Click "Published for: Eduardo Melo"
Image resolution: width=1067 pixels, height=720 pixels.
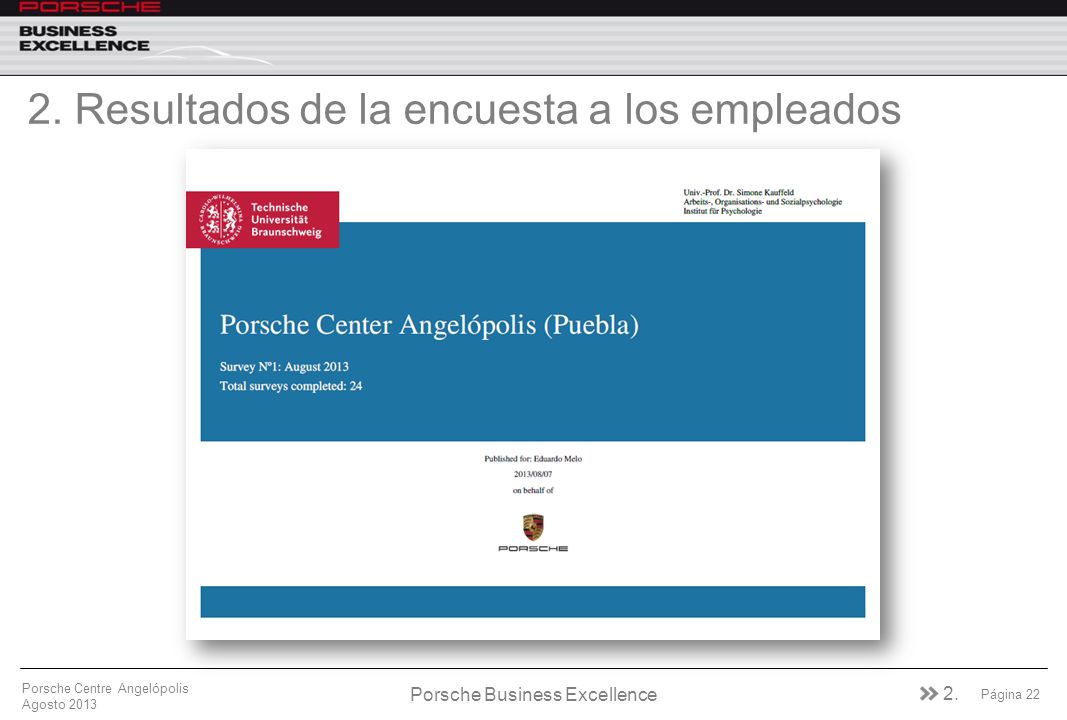click(533, 459)
